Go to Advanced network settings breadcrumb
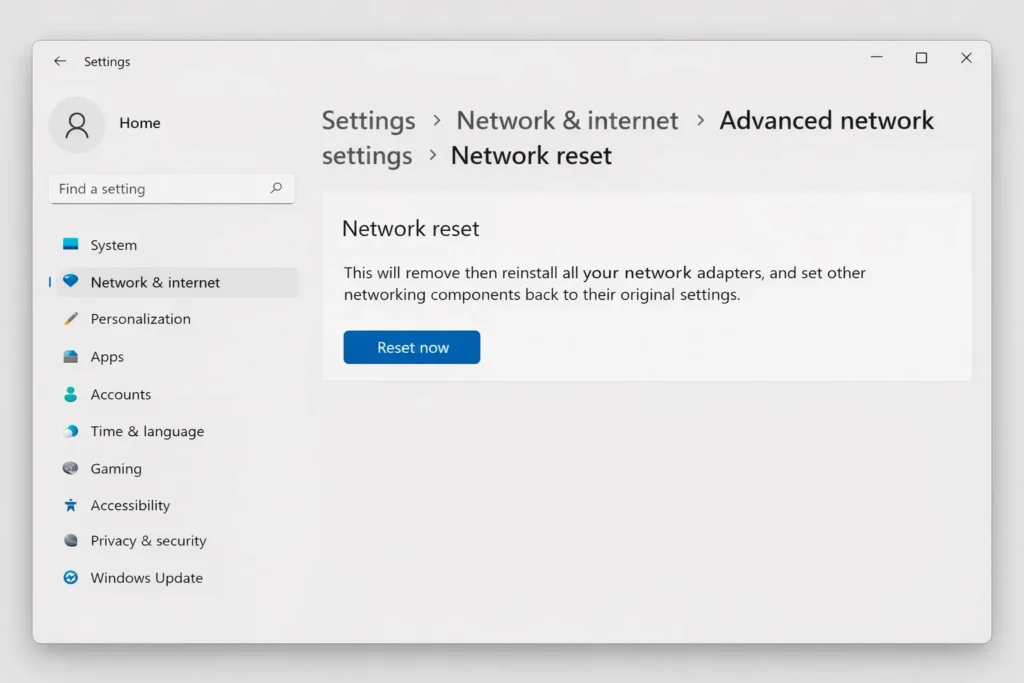Image resolution: width=1024 pixels, height=683 pixels. [826, 120]
